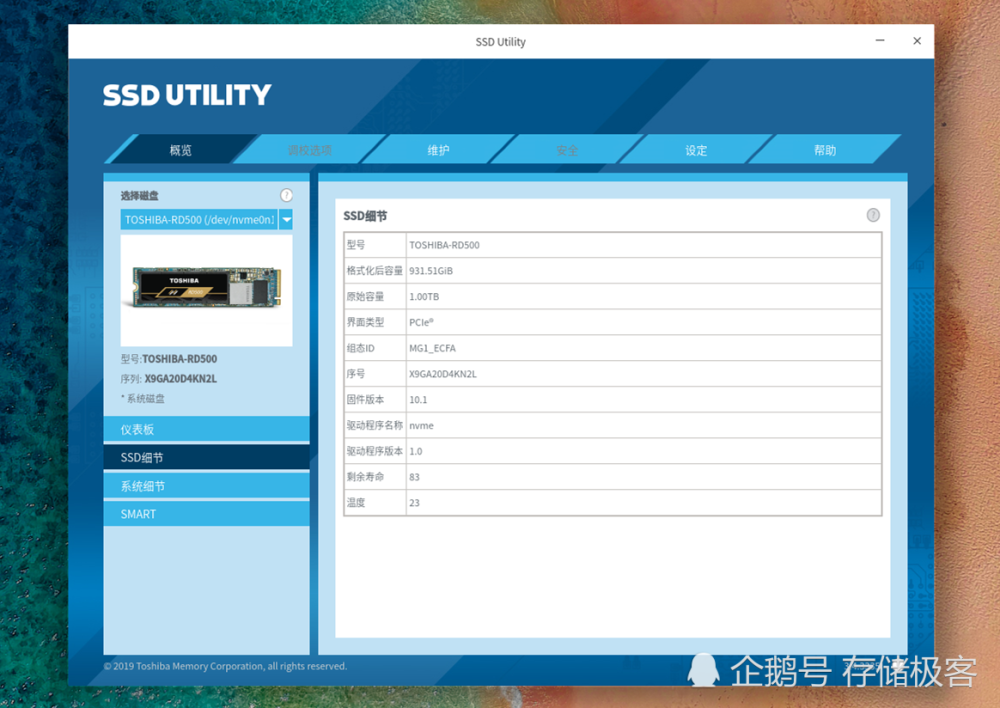Show the SMART sidebar section
The image size is (1000, 708).
click(x=207, y=514)
